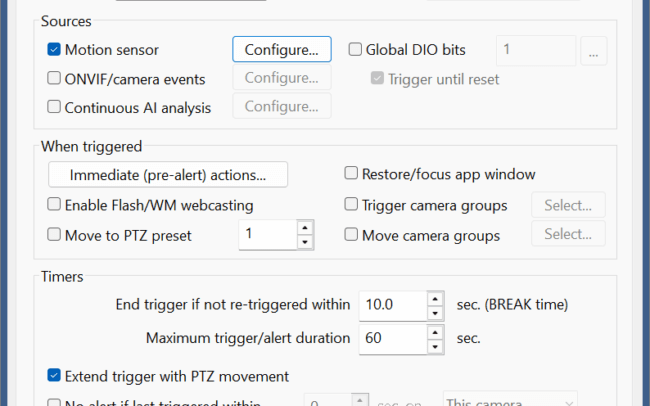Decrease PTZ preset number with down arrow
This screenshot has height=406, width=650.
click(305, 242)
